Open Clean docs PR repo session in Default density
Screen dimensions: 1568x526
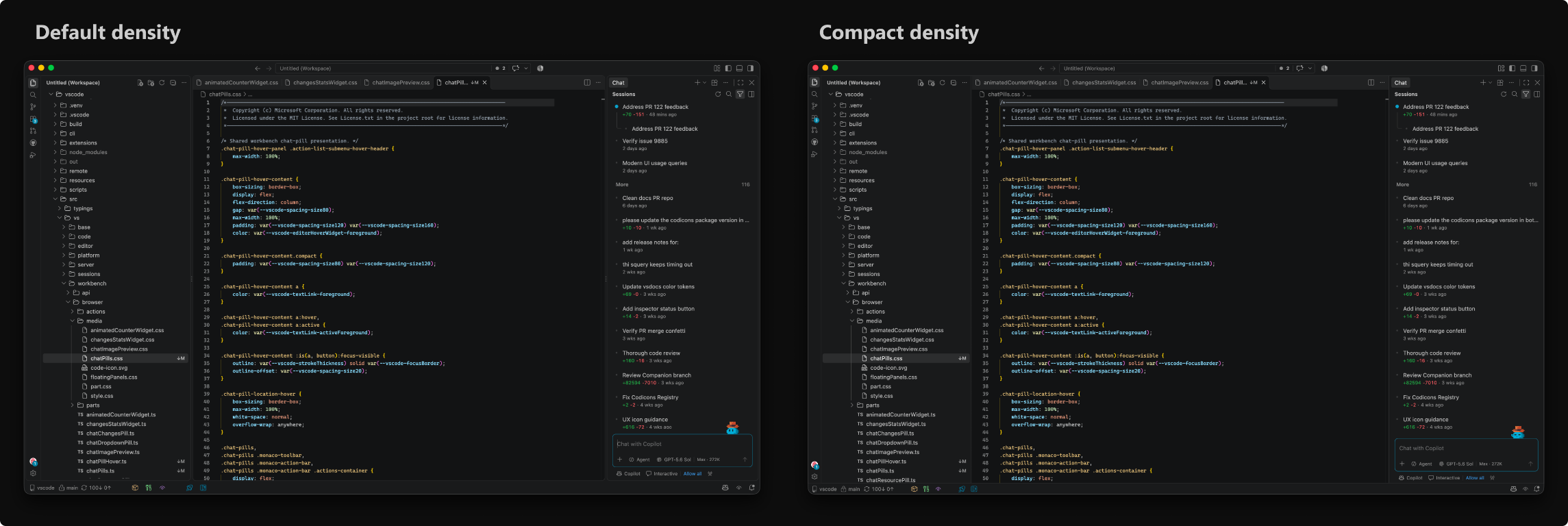point(682,201)
